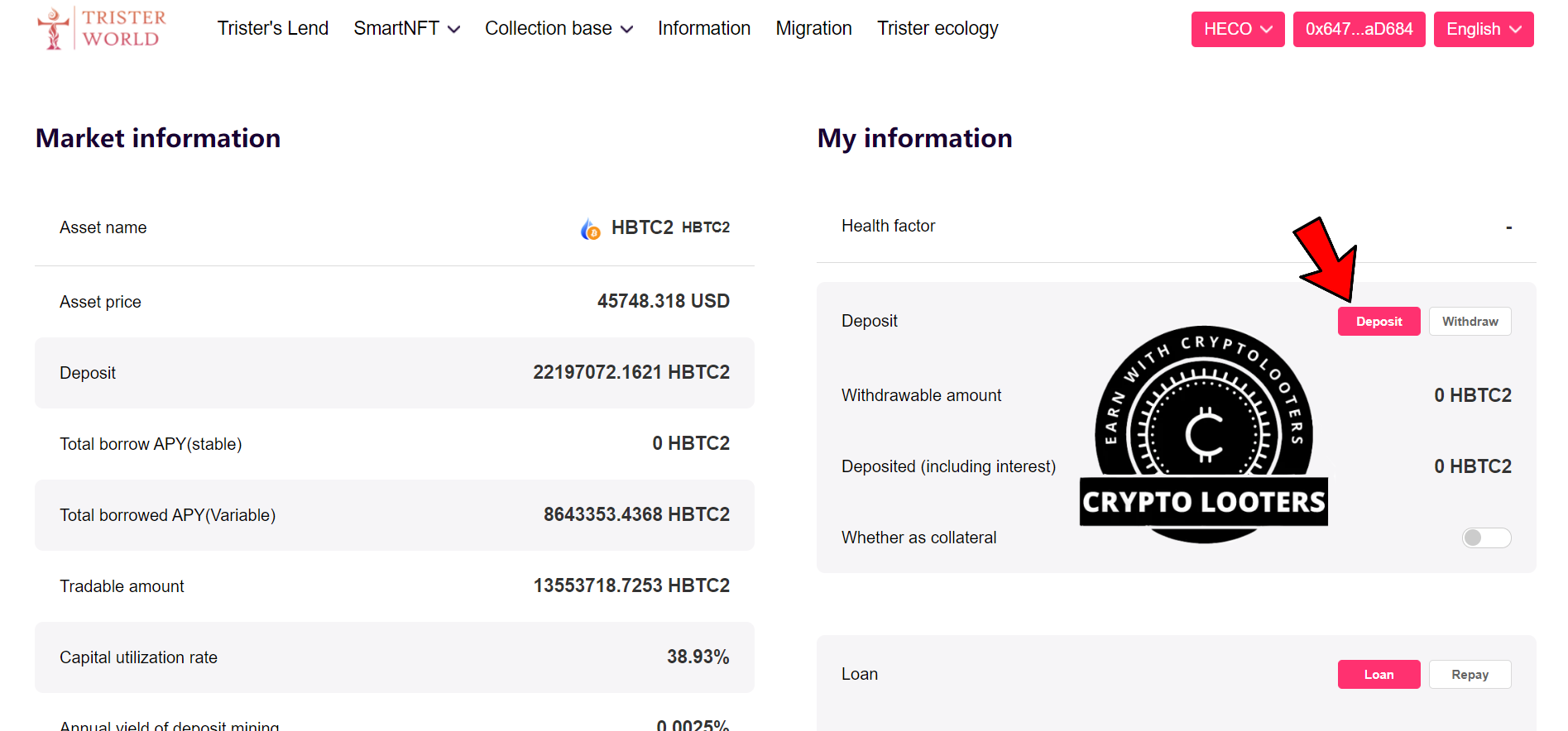Image resolution: width=1568 pixels, height=731 pixels.
Task: Select the variable borrowed value 8643353.4368 HBTC2
Action: 636,514
